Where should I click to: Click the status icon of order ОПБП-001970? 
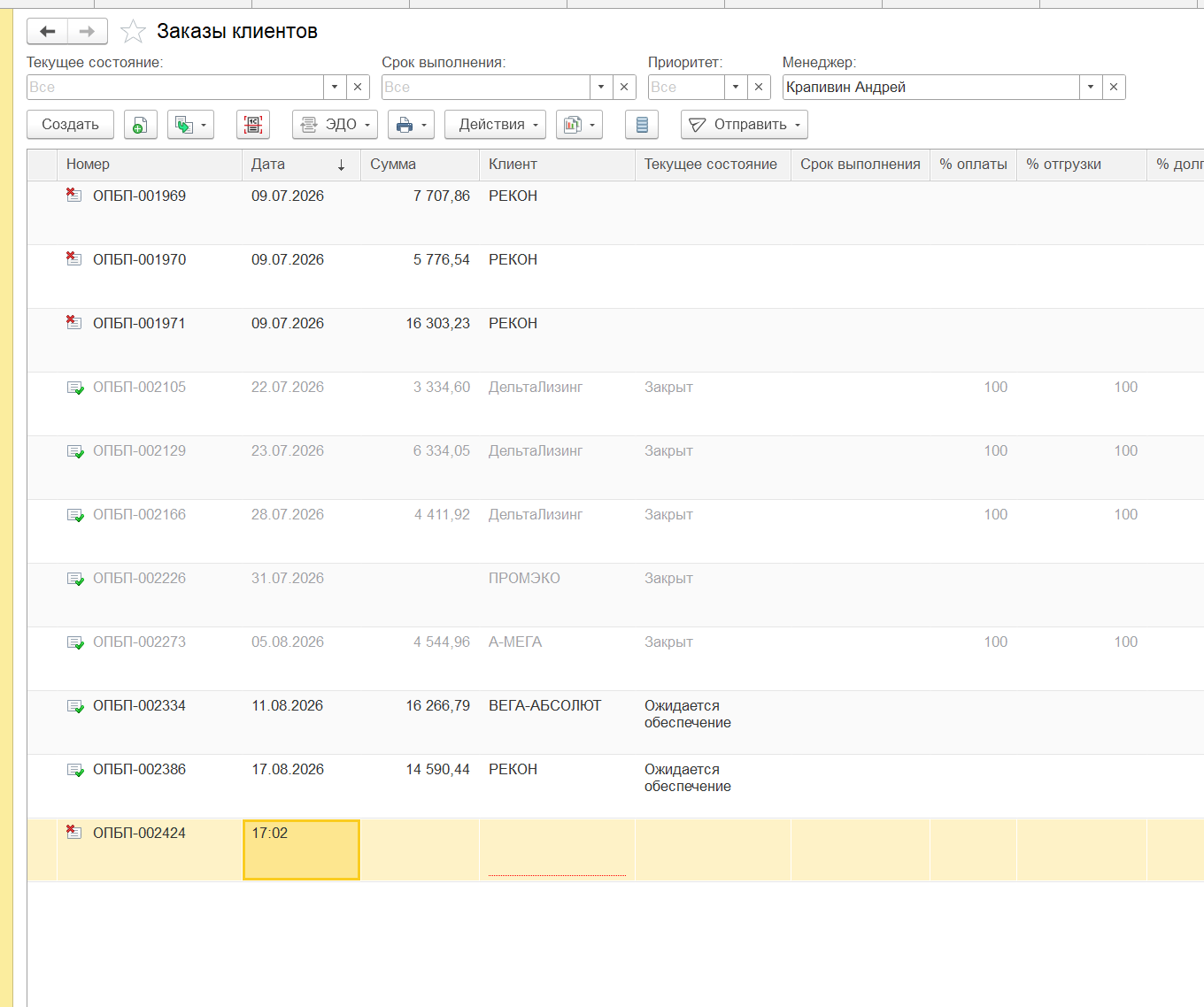74,258
